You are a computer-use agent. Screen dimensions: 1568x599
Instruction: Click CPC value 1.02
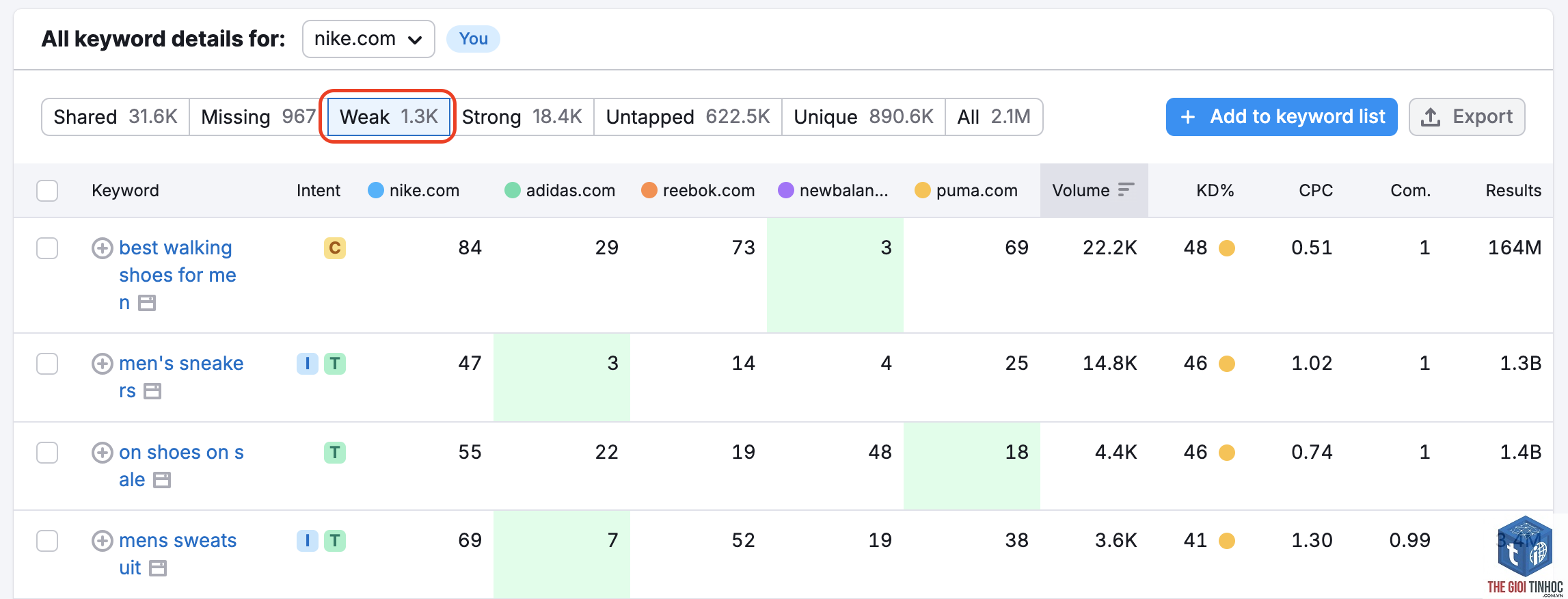pos(1312,363)
